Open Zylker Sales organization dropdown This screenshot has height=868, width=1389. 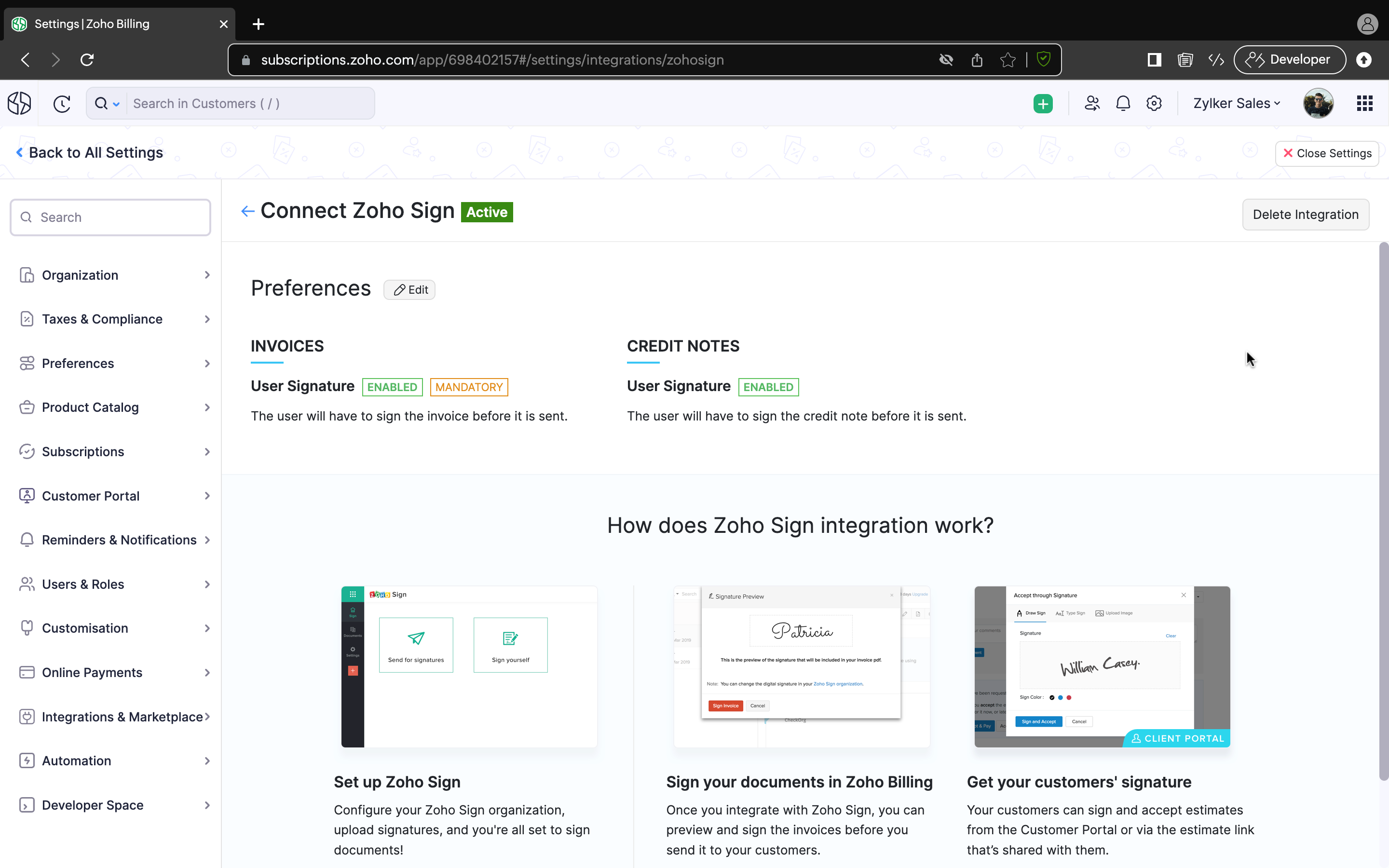pos(1236,104)
